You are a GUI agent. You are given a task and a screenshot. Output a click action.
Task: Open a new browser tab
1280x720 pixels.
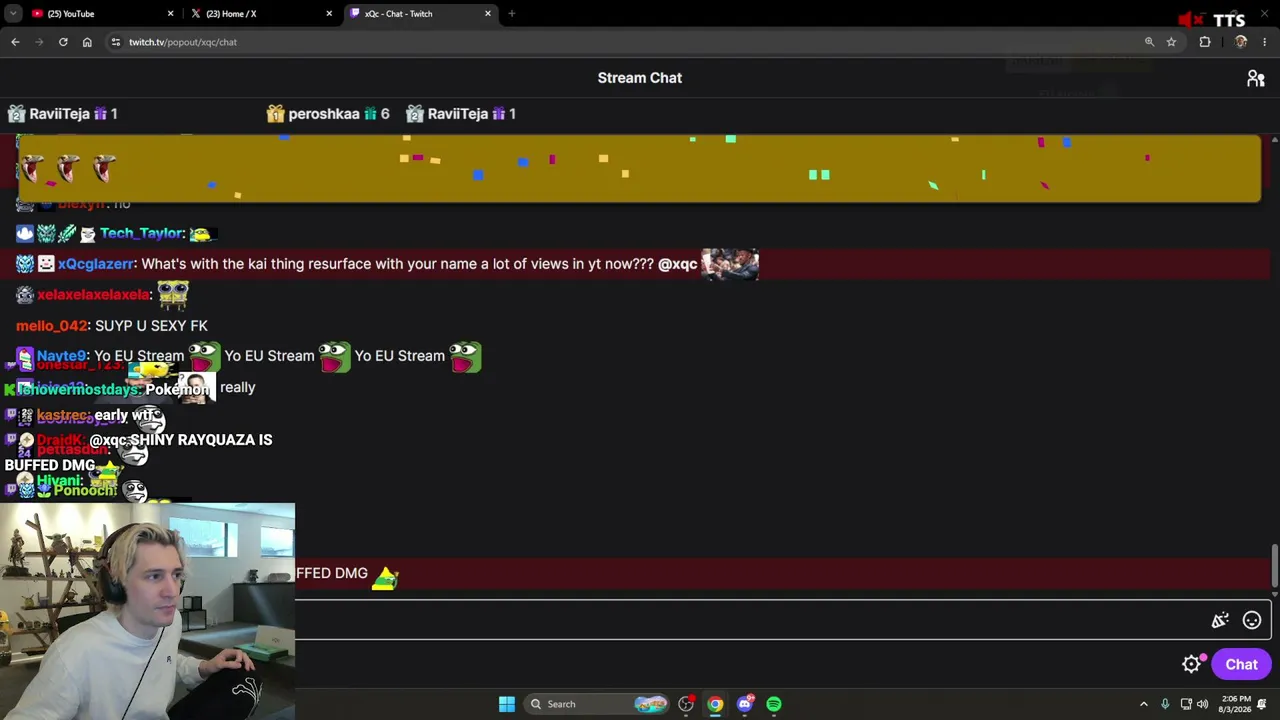click(x=512, y=14)
